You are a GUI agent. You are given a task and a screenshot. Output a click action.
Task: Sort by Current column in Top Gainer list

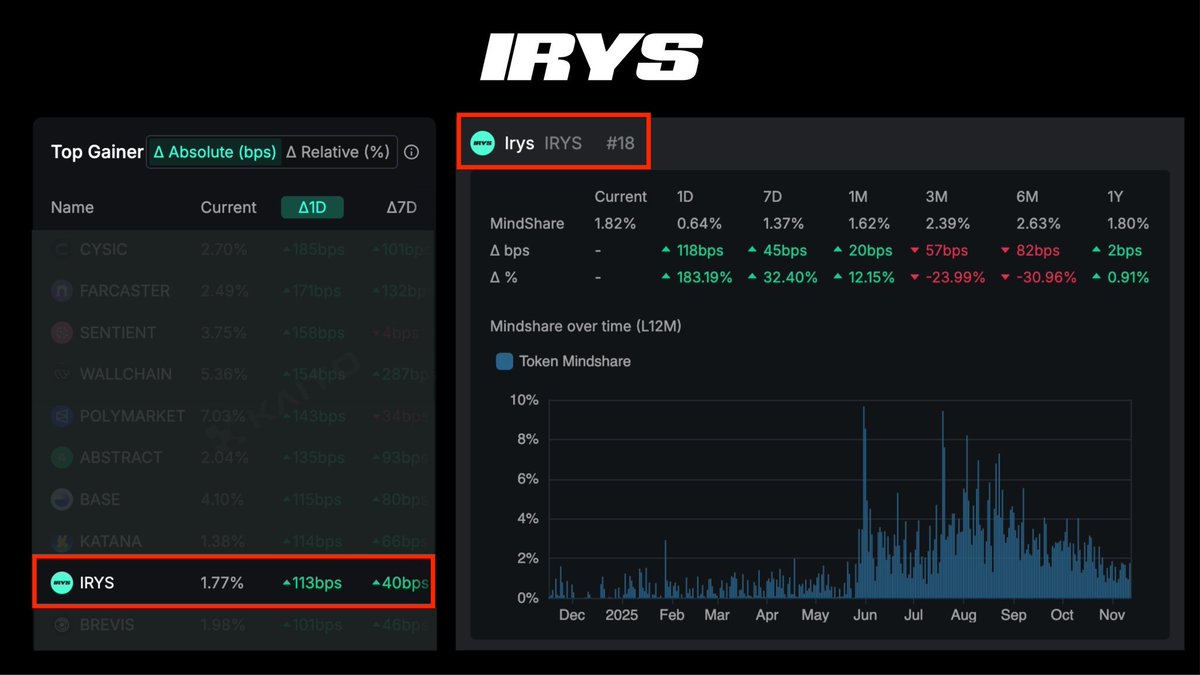[x=228, y=207]
